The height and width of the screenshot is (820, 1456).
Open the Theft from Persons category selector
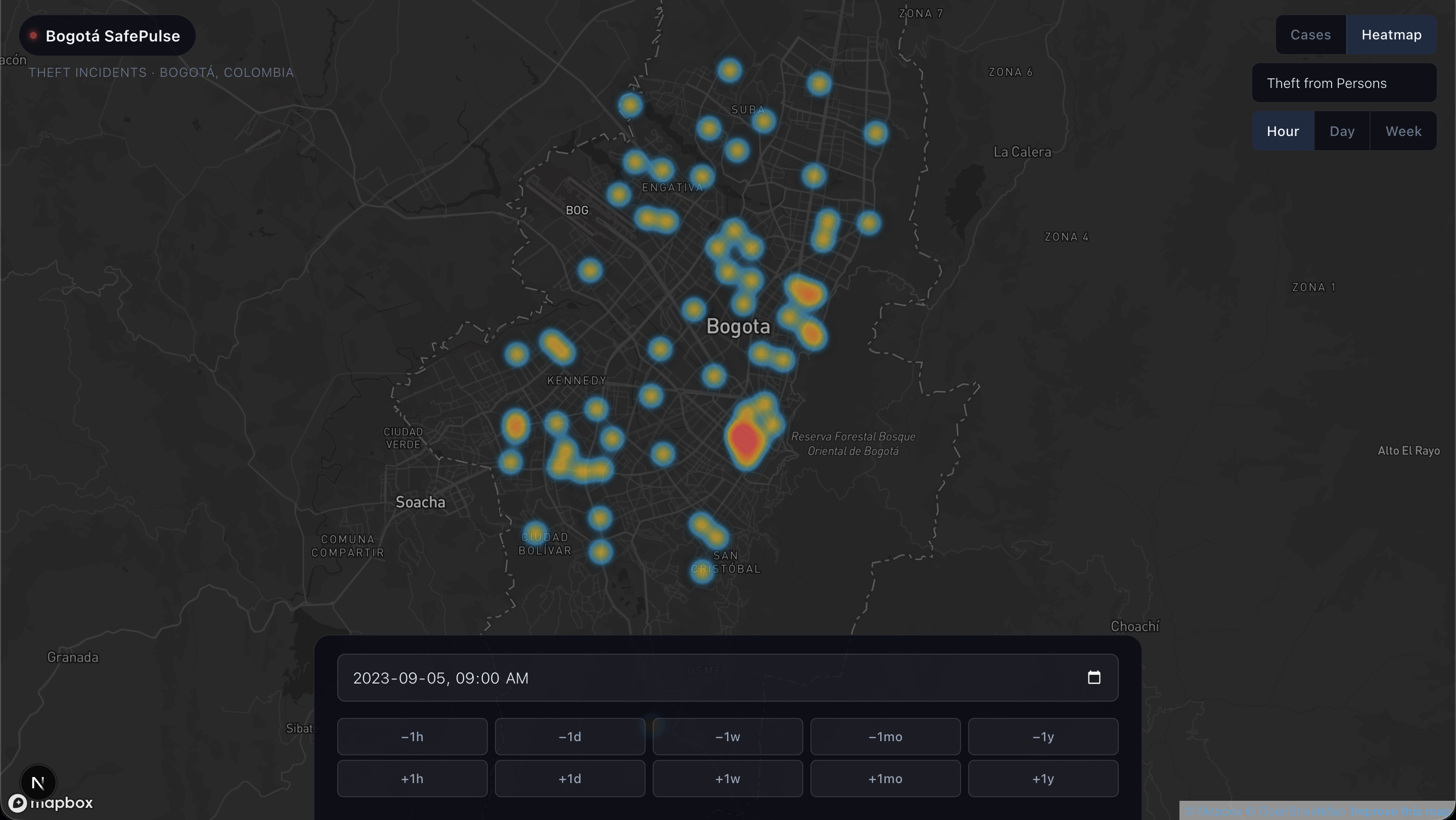point(1345,82)
